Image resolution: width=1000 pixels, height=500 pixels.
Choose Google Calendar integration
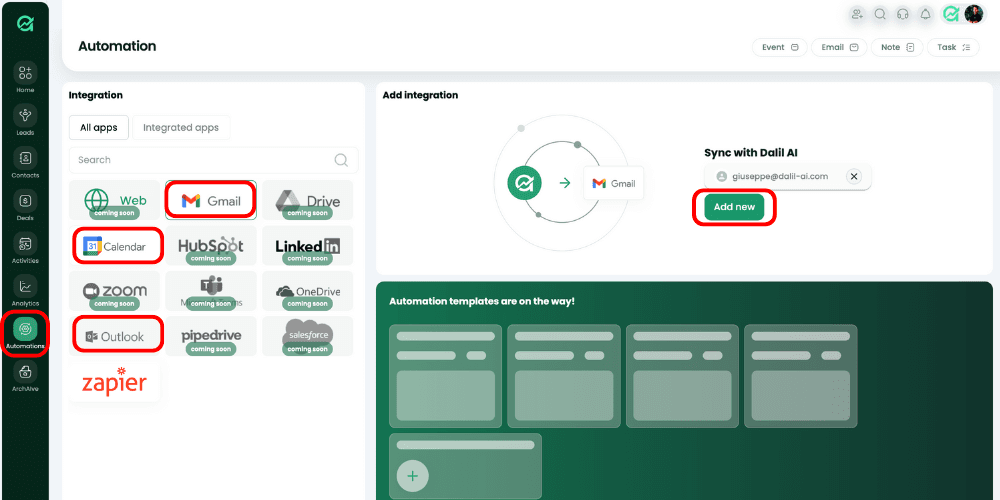pos(115,246)
